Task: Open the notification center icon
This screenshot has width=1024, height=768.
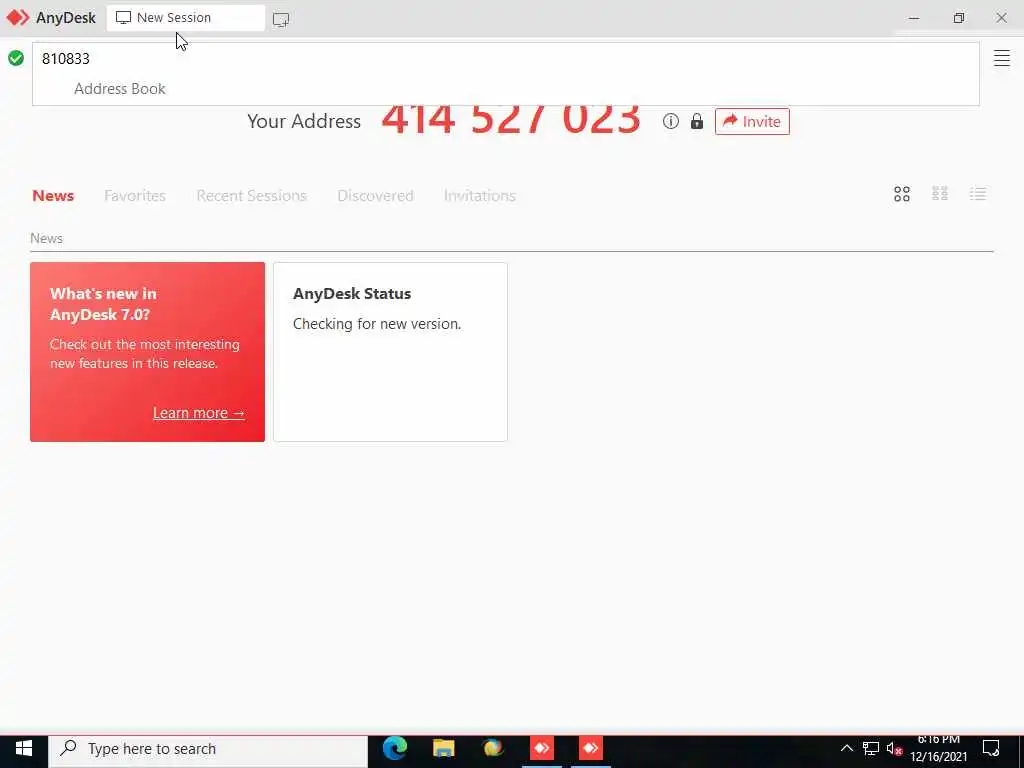Action: click(991, 748)
